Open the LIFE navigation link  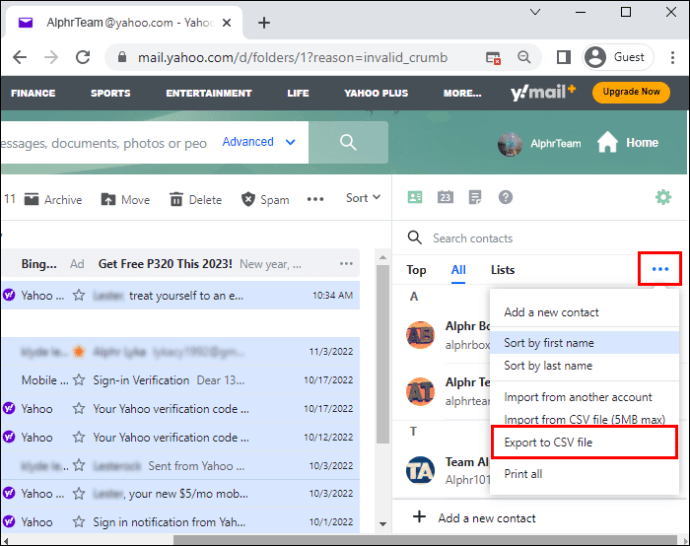(298, 93)
